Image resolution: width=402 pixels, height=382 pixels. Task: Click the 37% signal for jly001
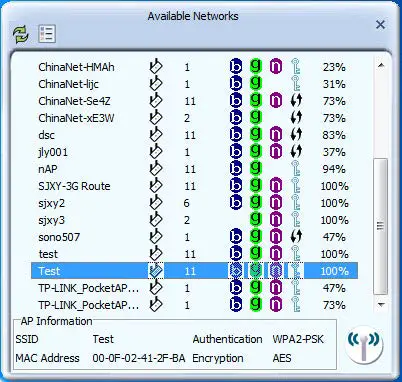(334, 152)
